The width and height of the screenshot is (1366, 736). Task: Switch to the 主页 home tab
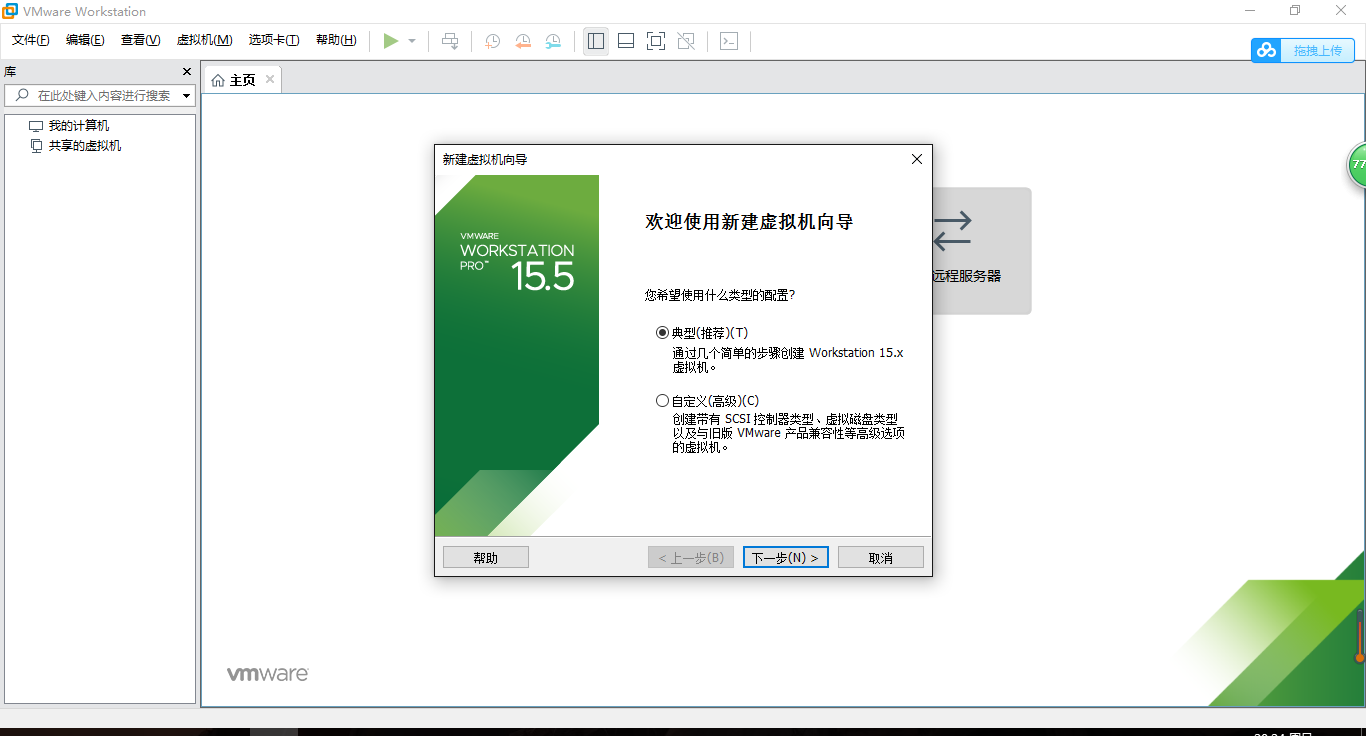coord(243,80)
